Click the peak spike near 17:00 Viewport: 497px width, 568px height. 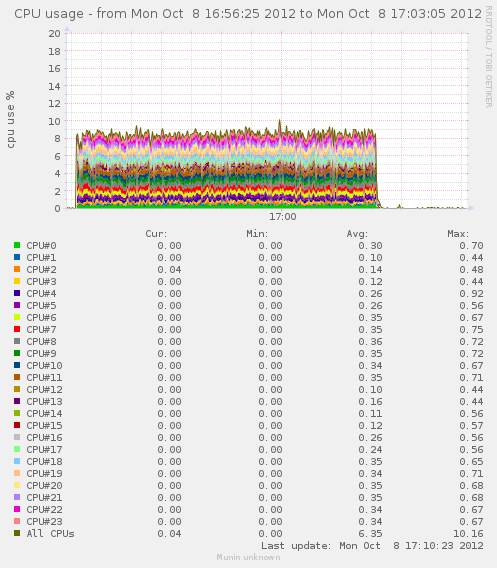point(280,122)
